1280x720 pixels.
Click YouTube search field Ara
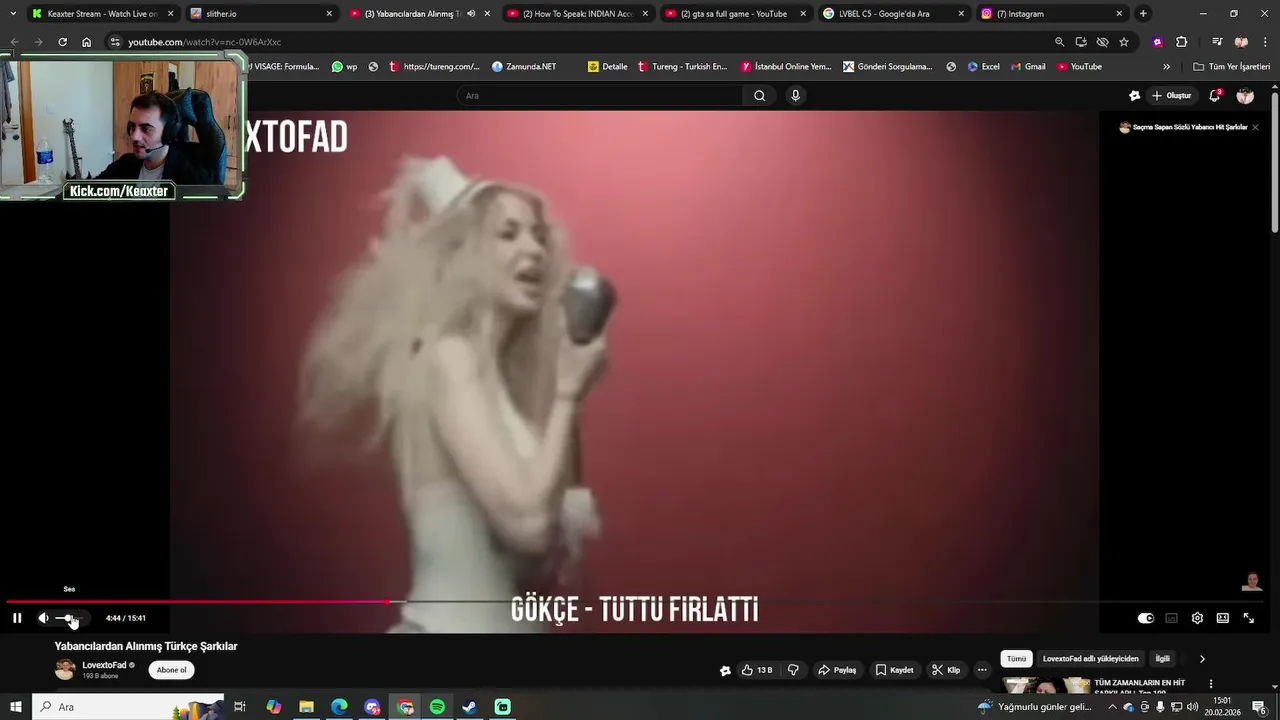[600, 96]
